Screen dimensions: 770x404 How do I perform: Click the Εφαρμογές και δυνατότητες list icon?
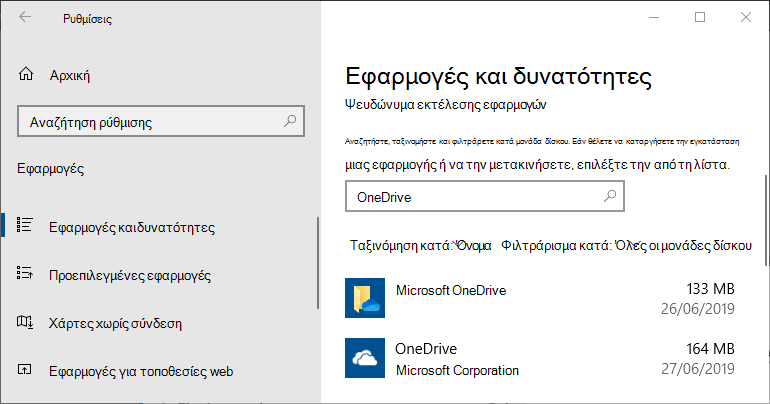tap(25, 225)
